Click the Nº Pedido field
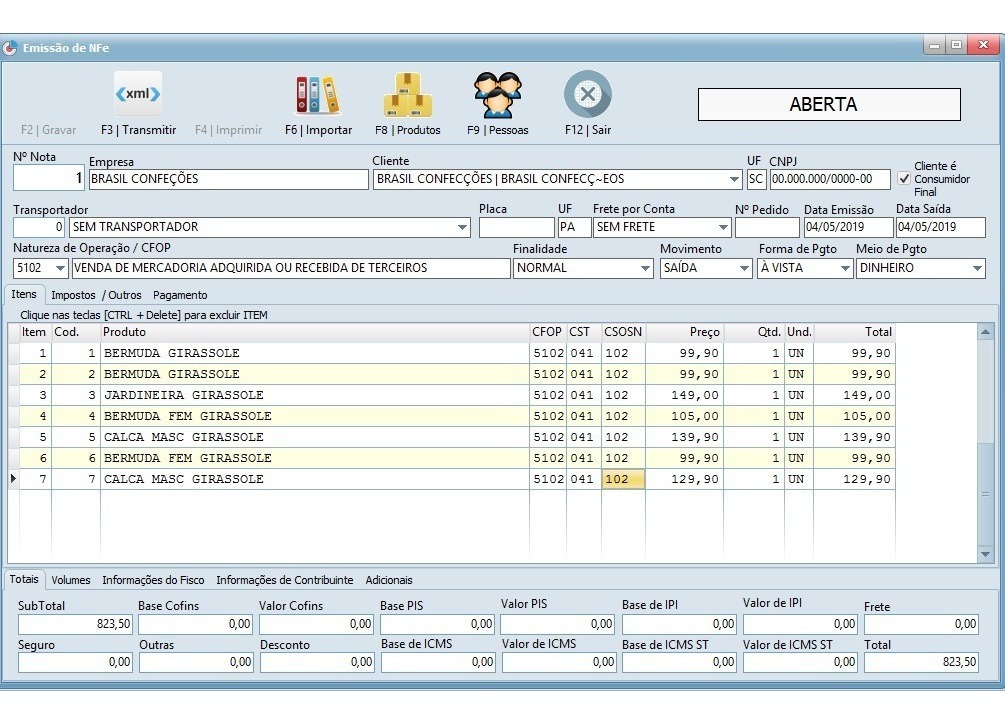Image resolution: width=1005 pixels, height=724 pixels. click(x=767, y=227)
